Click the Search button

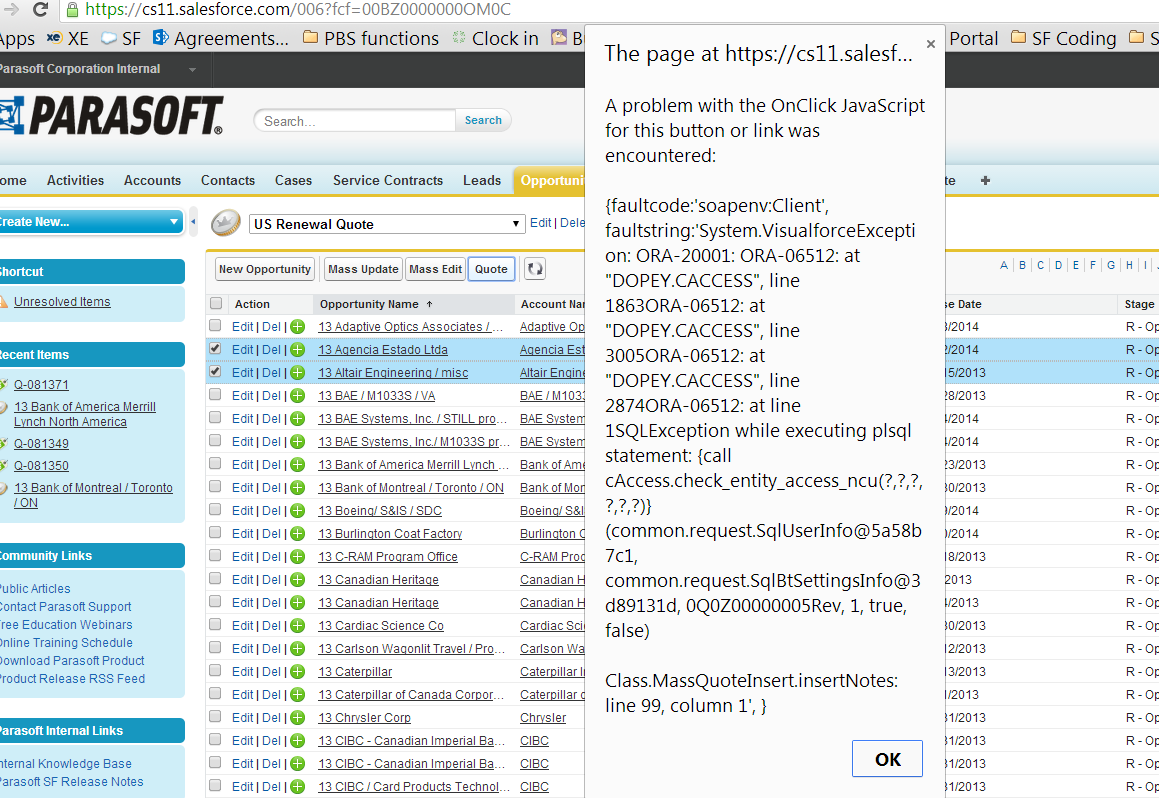pos(483,120)
